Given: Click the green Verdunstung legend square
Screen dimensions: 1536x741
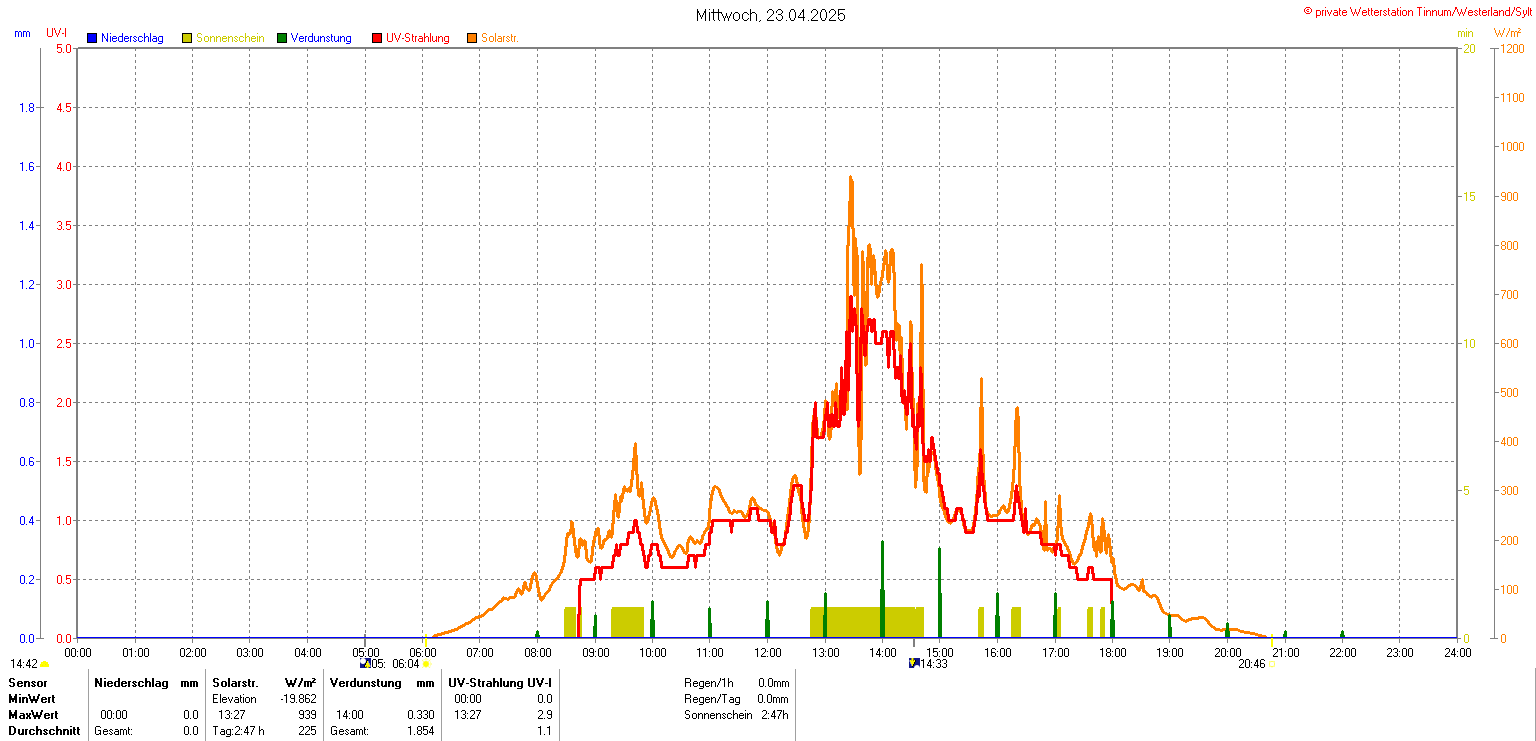Looking at the screenshot, I should pos(282,38).
